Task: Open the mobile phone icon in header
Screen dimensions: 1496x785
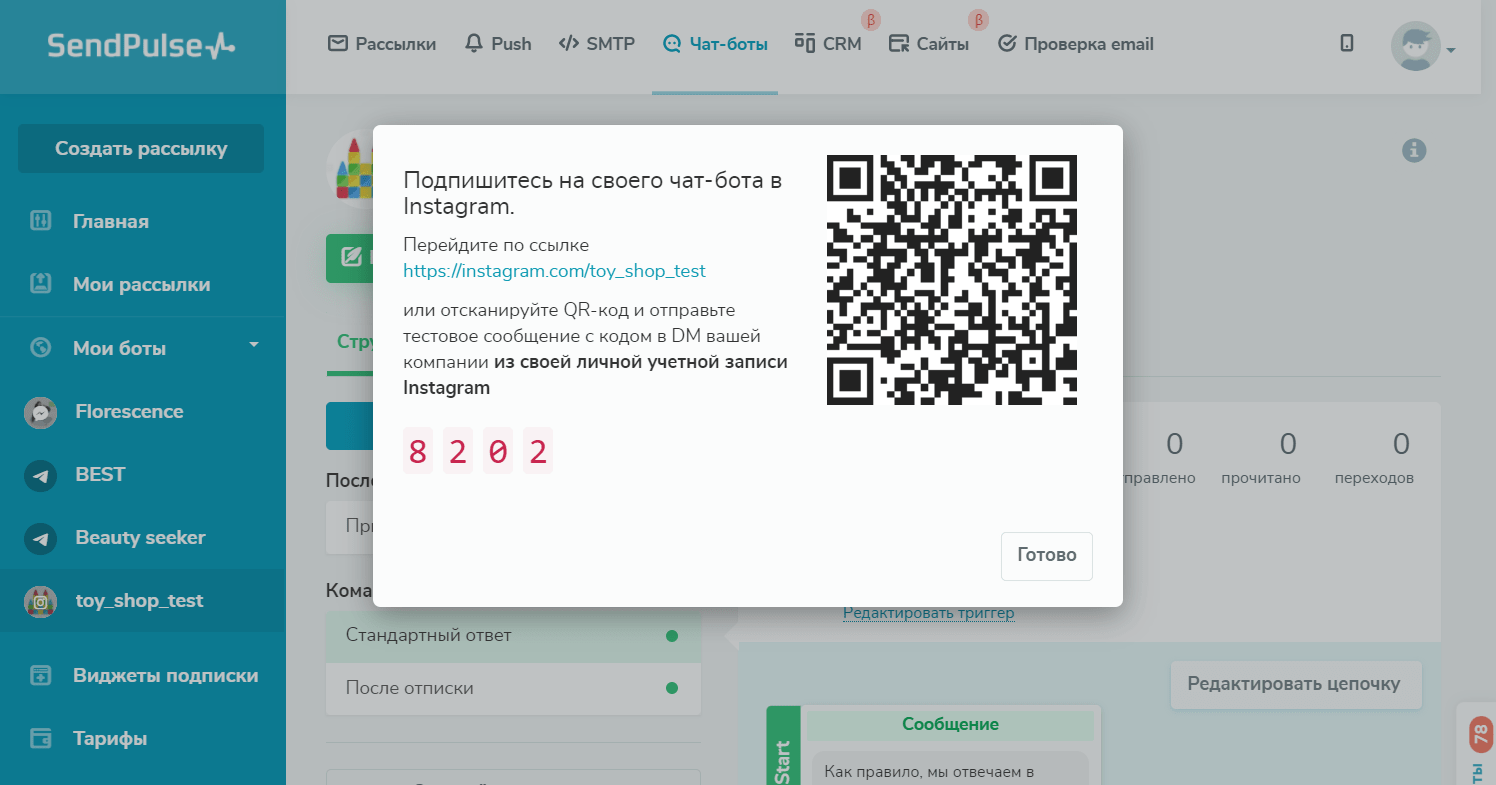Action: (1347, 43)
